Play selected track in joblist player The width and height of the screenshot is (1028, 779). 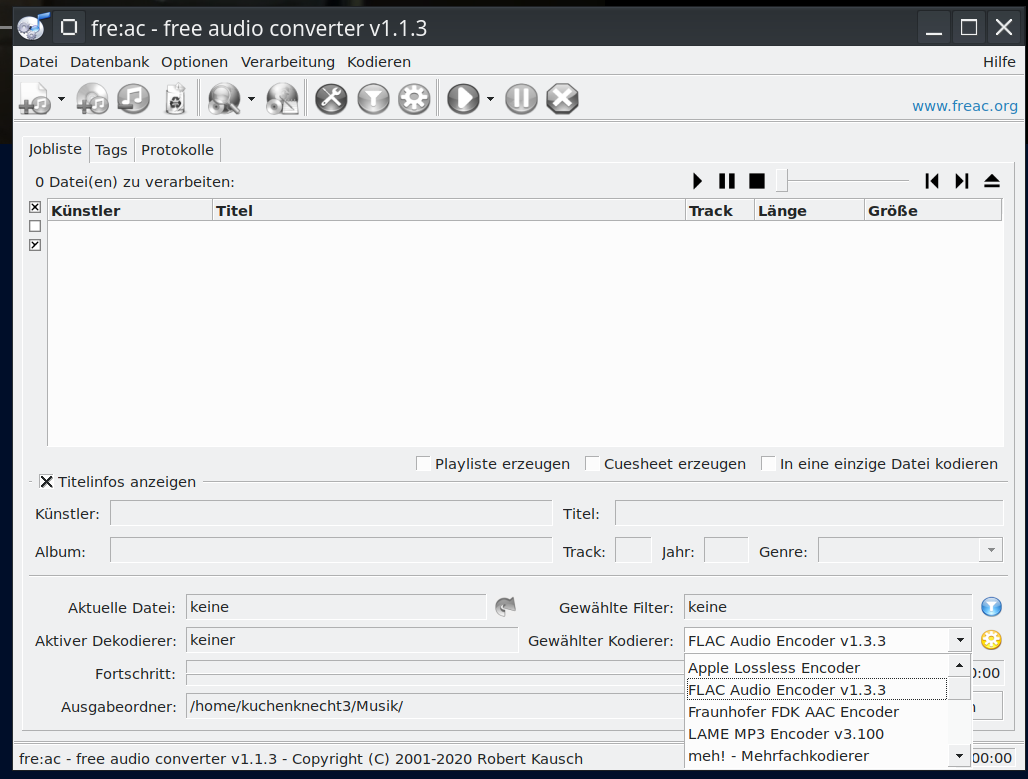(x=698, y=181)
